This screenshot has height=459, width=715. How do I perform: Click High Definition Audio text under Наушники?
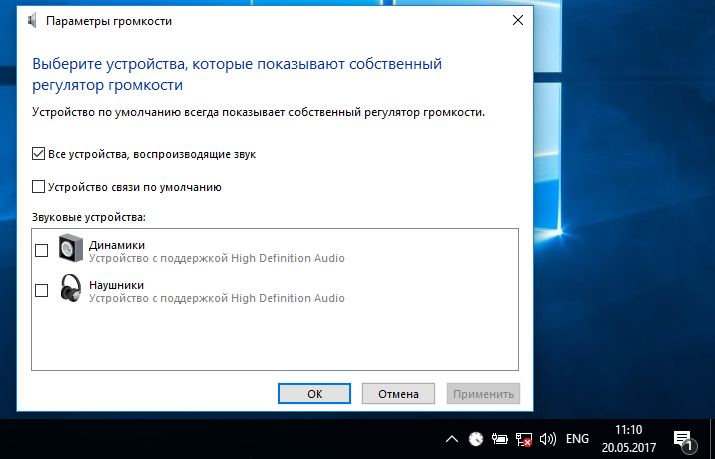point(288,298)
